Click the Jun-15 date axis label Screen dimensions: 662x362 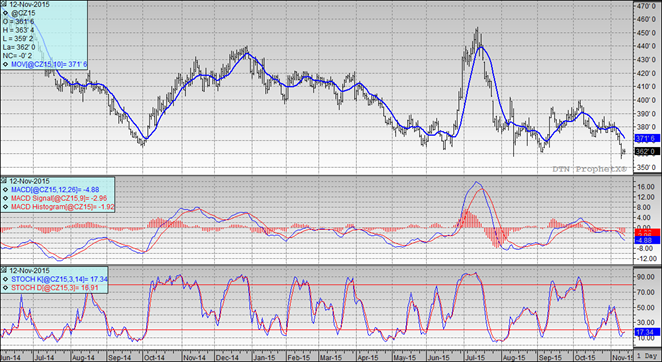click(x=439, y=358)
